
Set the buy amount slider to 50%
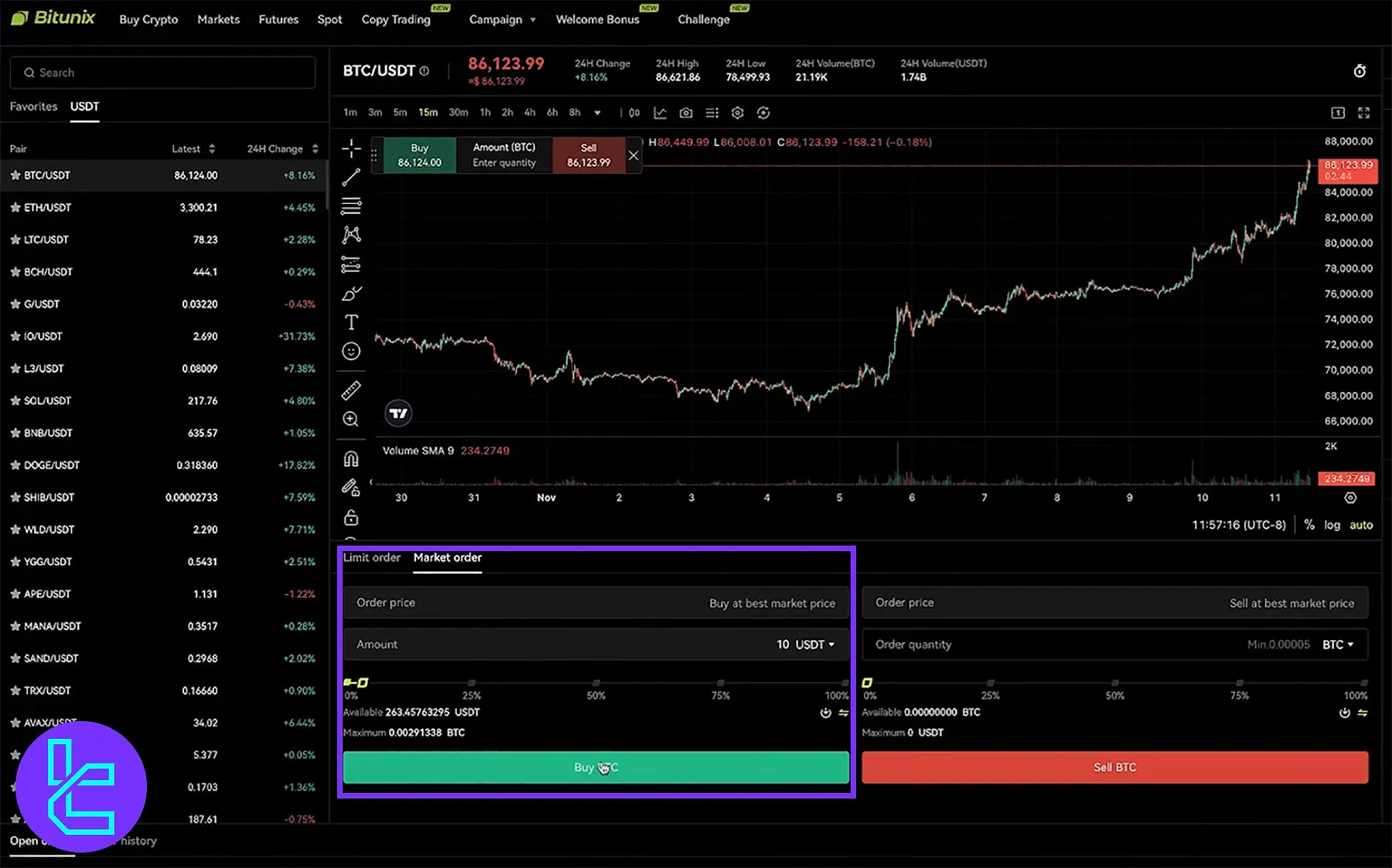click(596, 683)
